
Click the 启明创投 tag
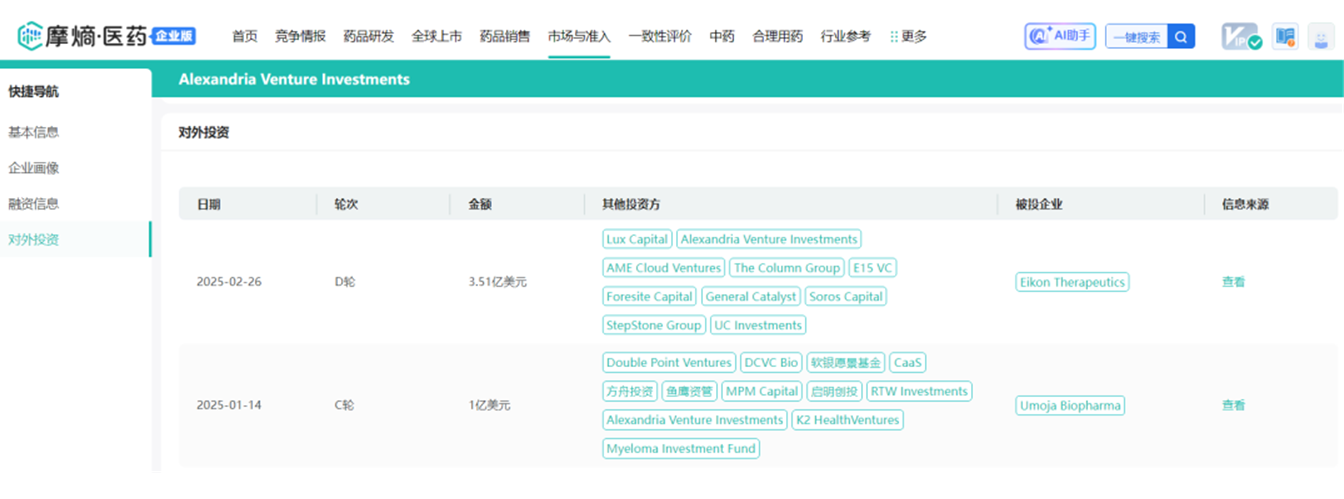tap(834, 391)
